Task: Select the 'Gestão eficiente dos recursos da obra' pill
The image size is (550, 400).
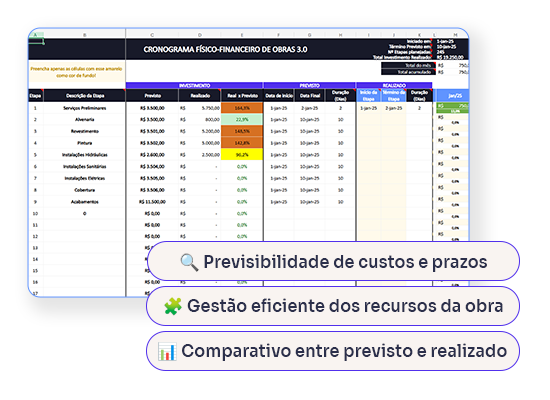Action: [x=333, y=306]
